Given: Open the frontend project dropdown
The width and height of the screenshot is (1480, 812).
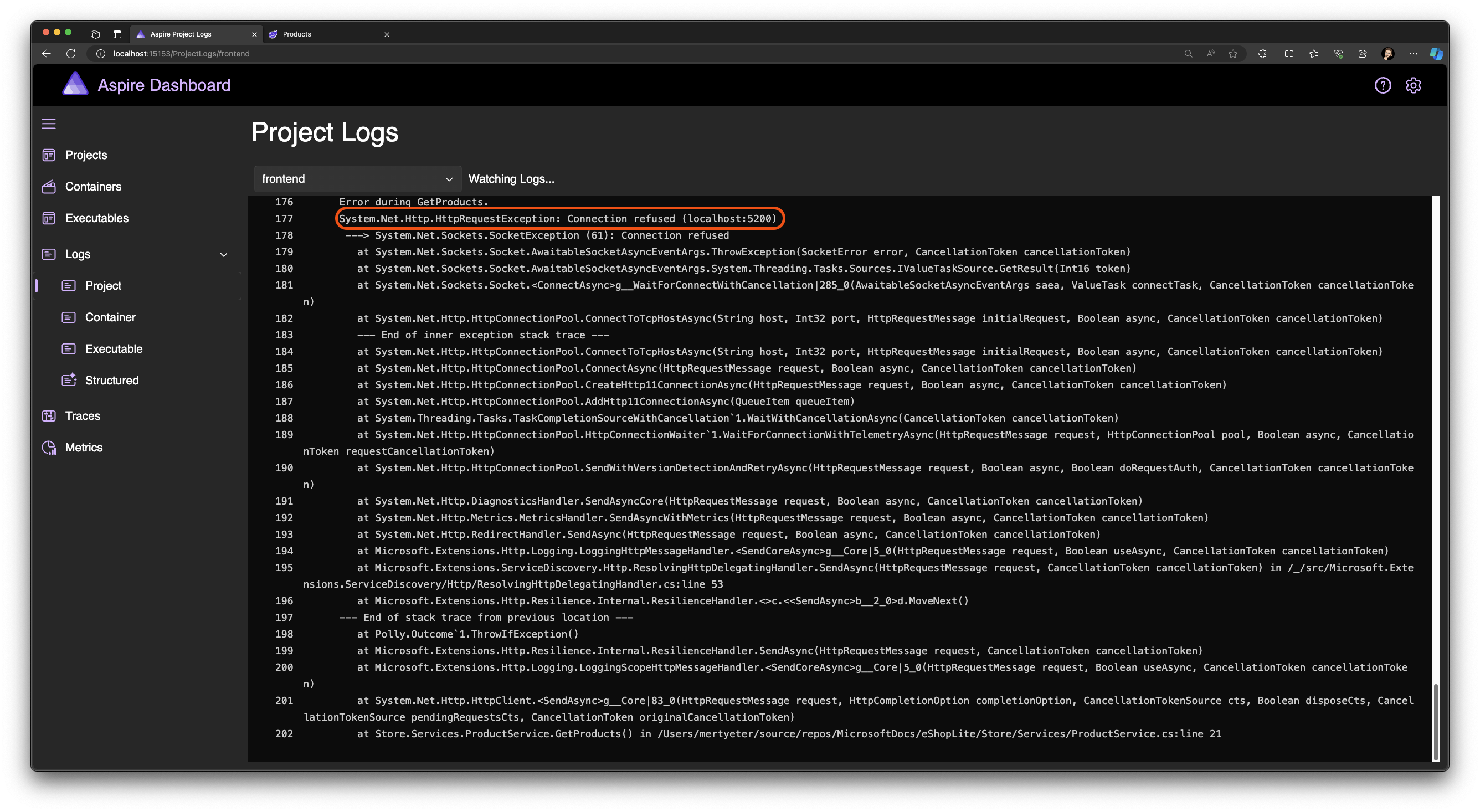Looking at the screenshot, I should tap(357, 179).
